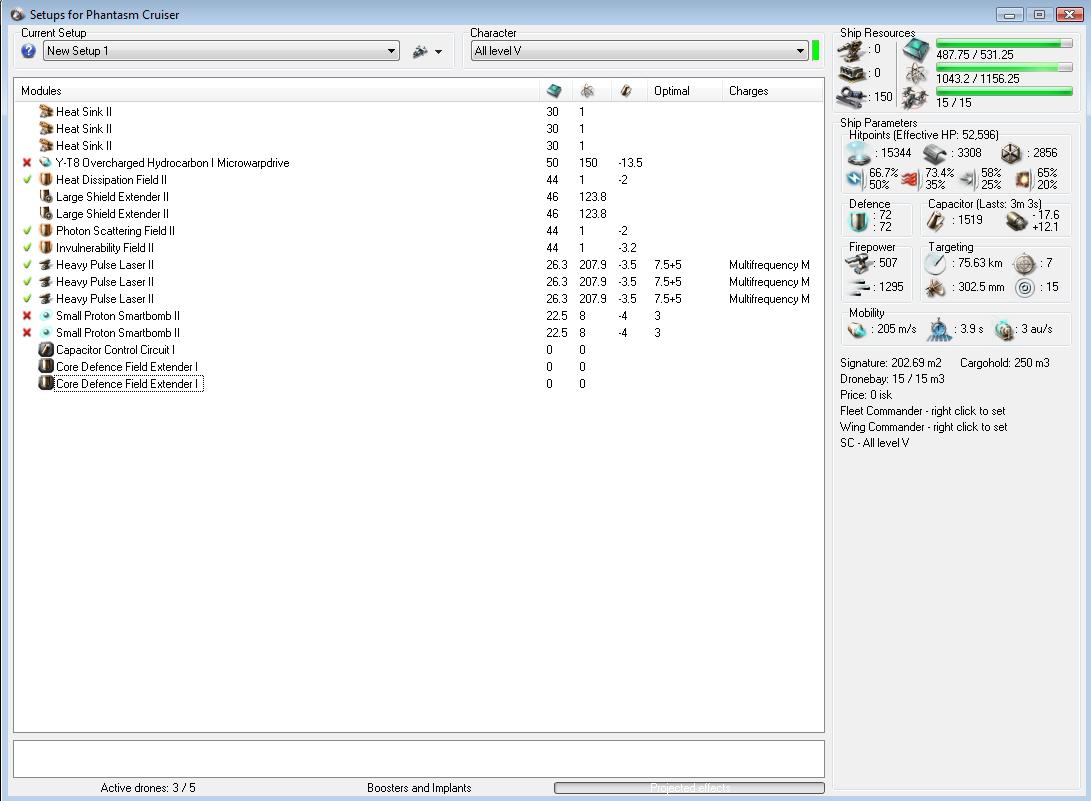Click Active drones 3 / 5 label

point(148,788)
